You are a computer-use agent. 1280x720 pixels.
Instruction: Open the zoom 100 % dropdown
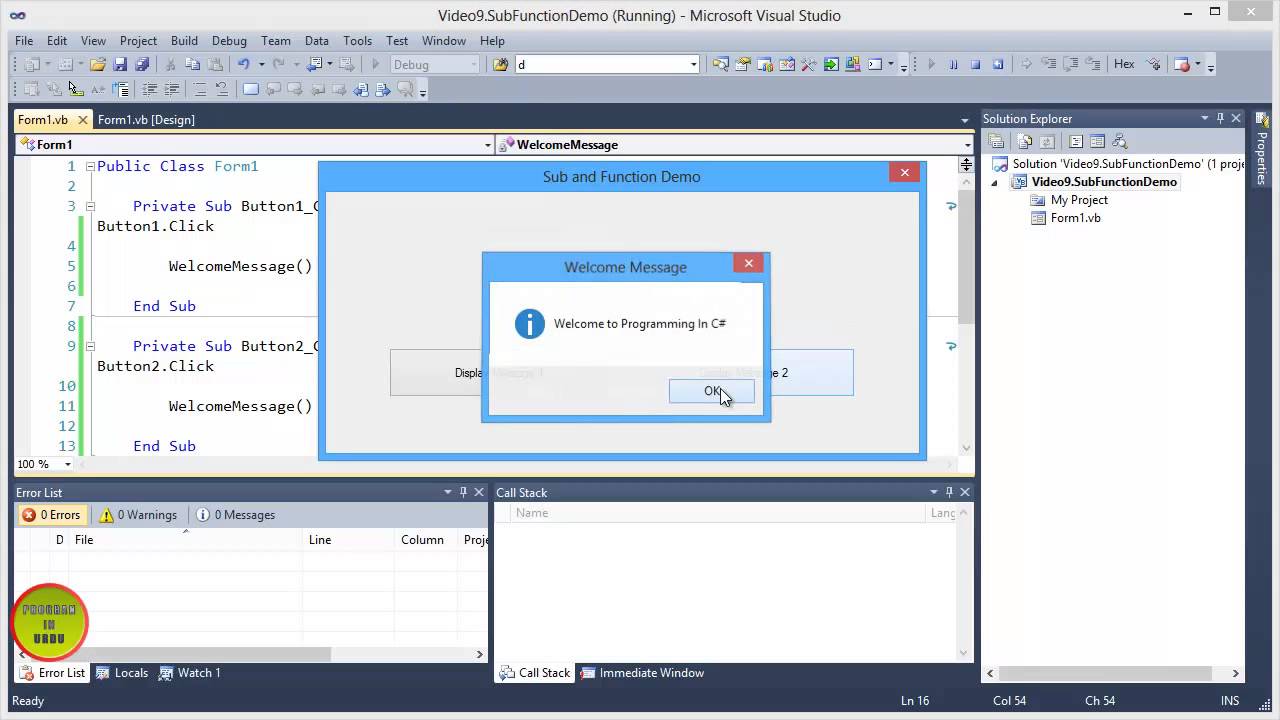click(x=68, y=464)
